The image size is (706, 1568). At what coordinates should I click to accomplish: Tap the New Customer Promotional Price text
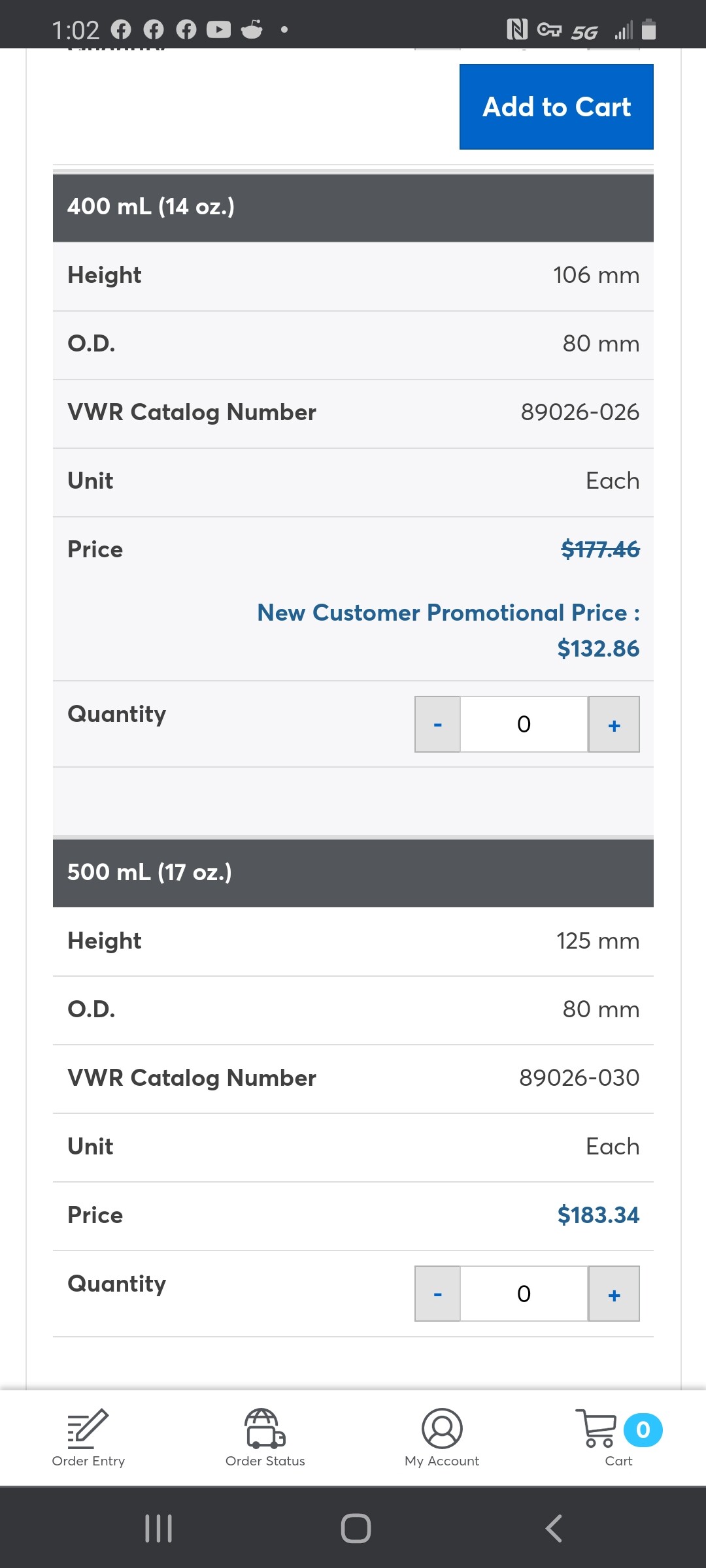pos(448,613)
